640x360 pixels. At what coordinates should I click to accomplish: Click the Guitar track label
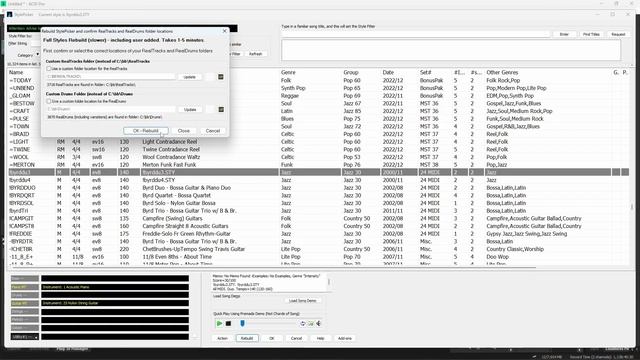point(24,303)
